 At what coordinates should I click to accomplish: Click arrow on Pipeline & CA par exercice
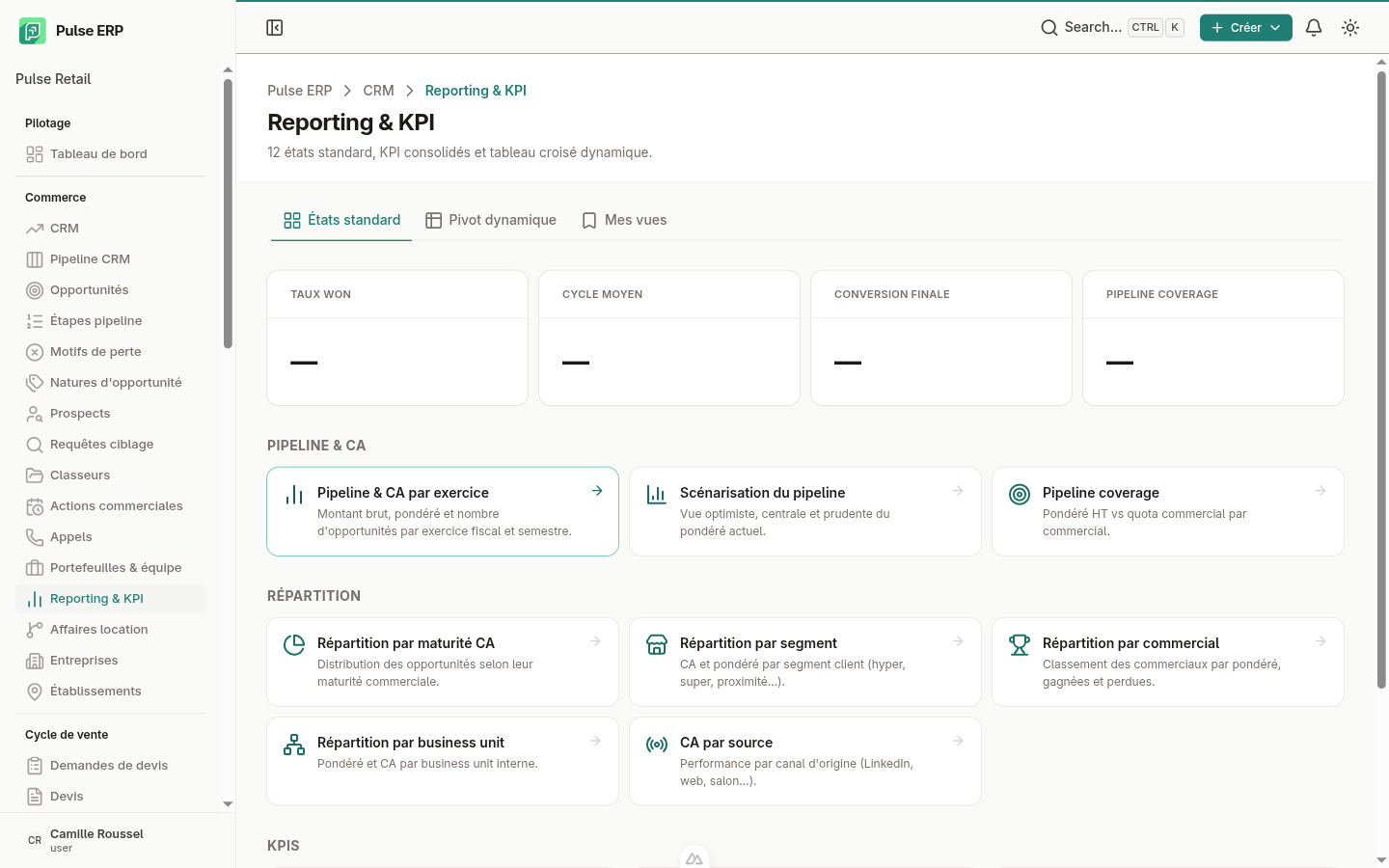tap(597, 491)
